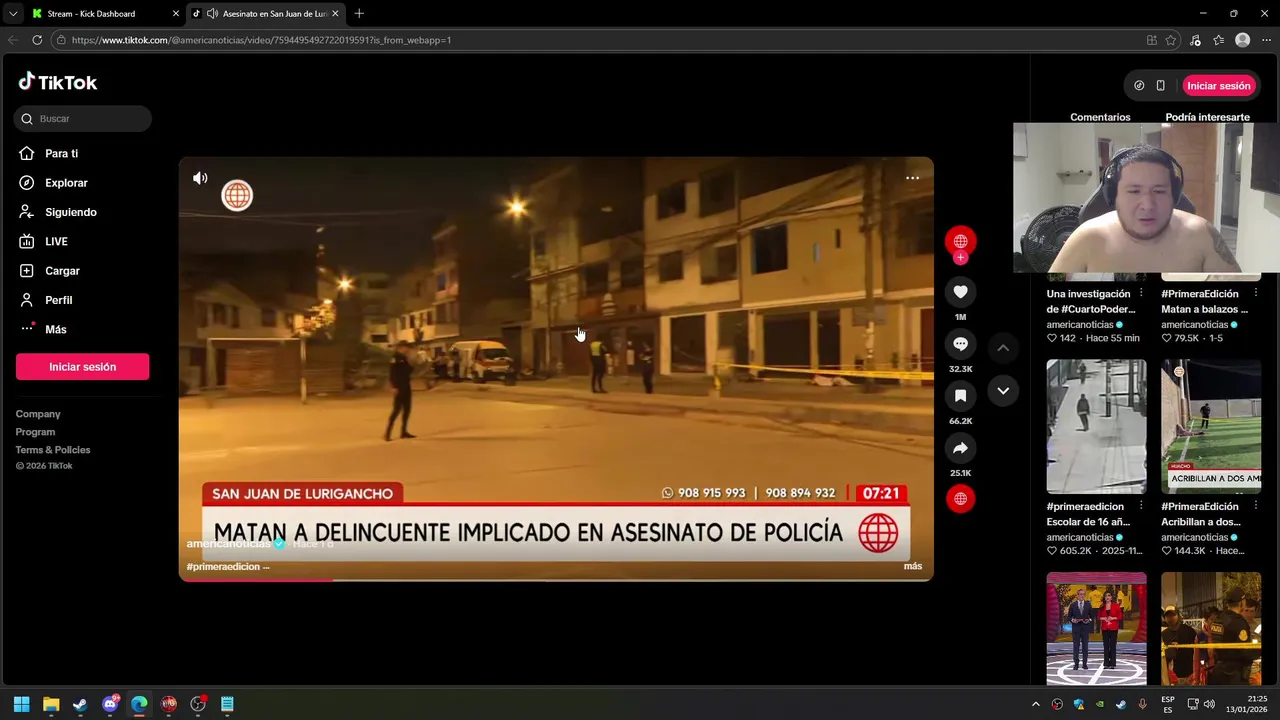1280x720 pixels.
Task: Open the Escolar de 16 años video thumbnail
Action: [x=1096, y=427]
